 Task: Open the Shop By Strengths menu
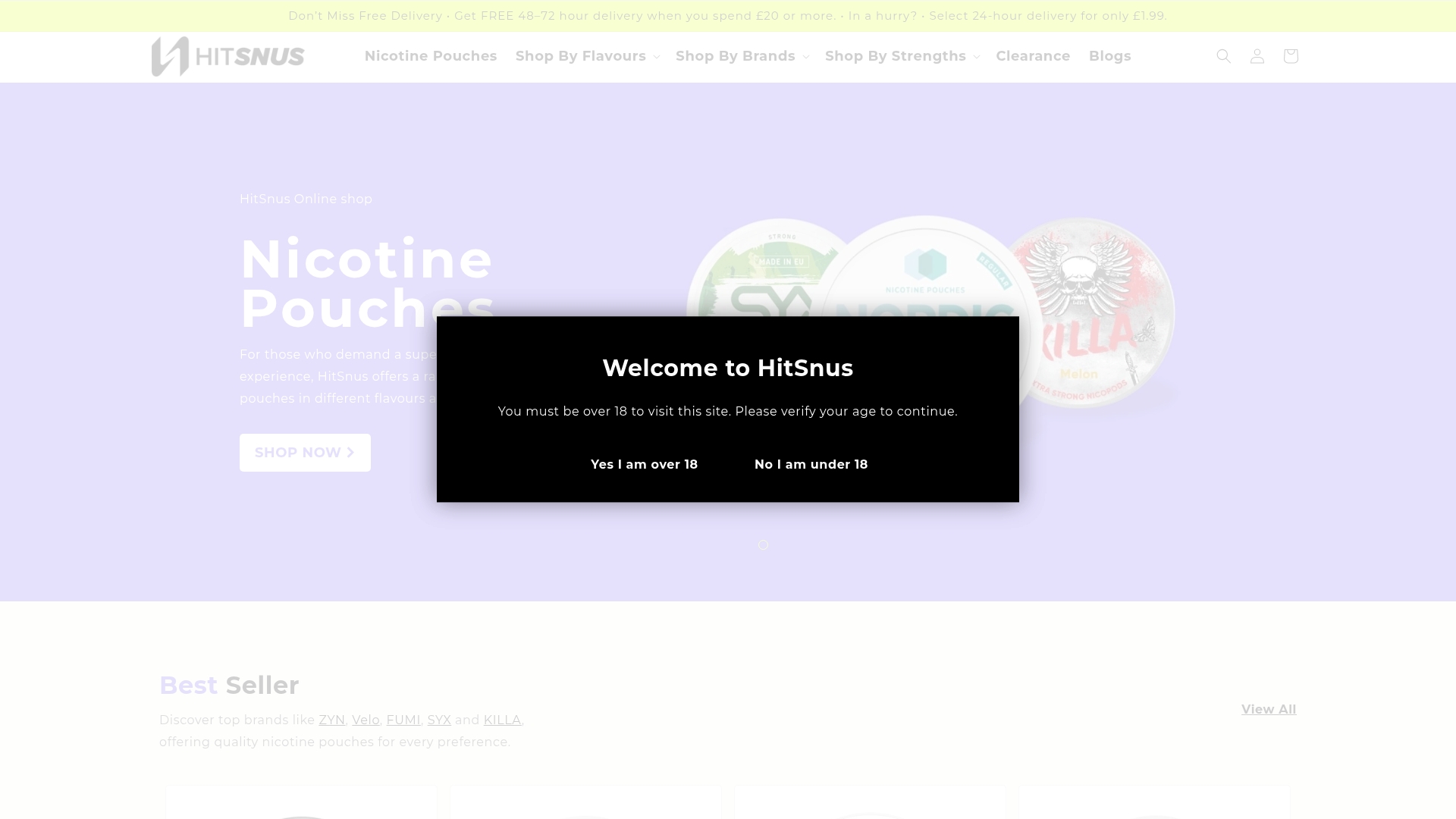896,56
